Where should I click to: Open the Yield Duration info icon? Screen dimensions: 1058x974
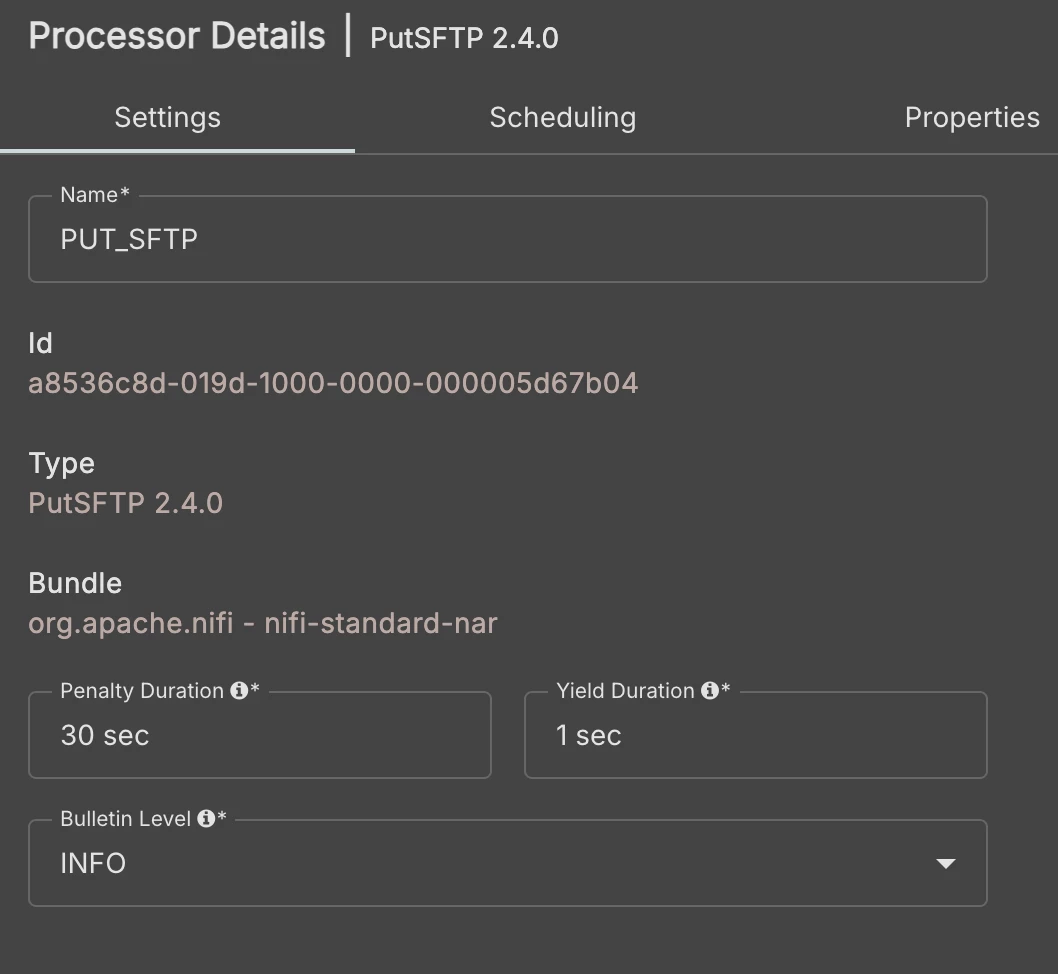[x=709, y=690]
